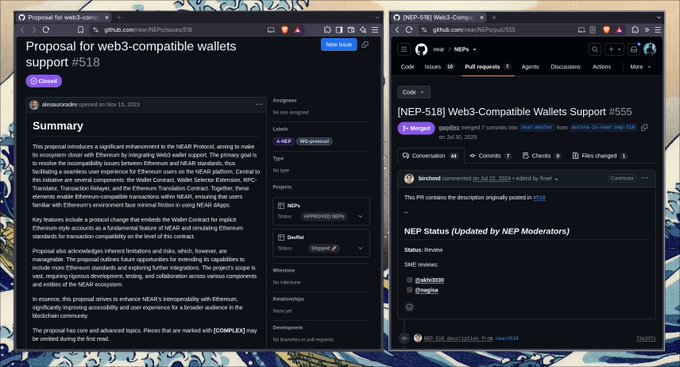The image size is (680, 367).
Task: Click Brave Shields icon in left window
Action: [x=284, y=29]
